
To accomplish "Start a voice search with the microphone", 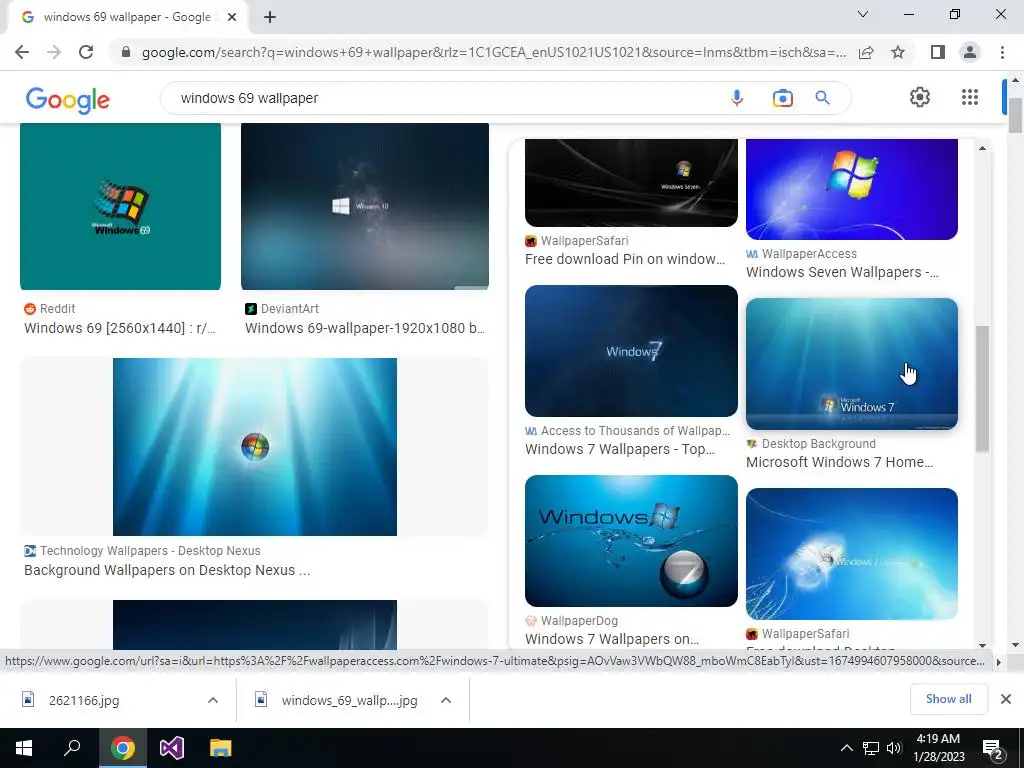I will (x=737, y=98).
